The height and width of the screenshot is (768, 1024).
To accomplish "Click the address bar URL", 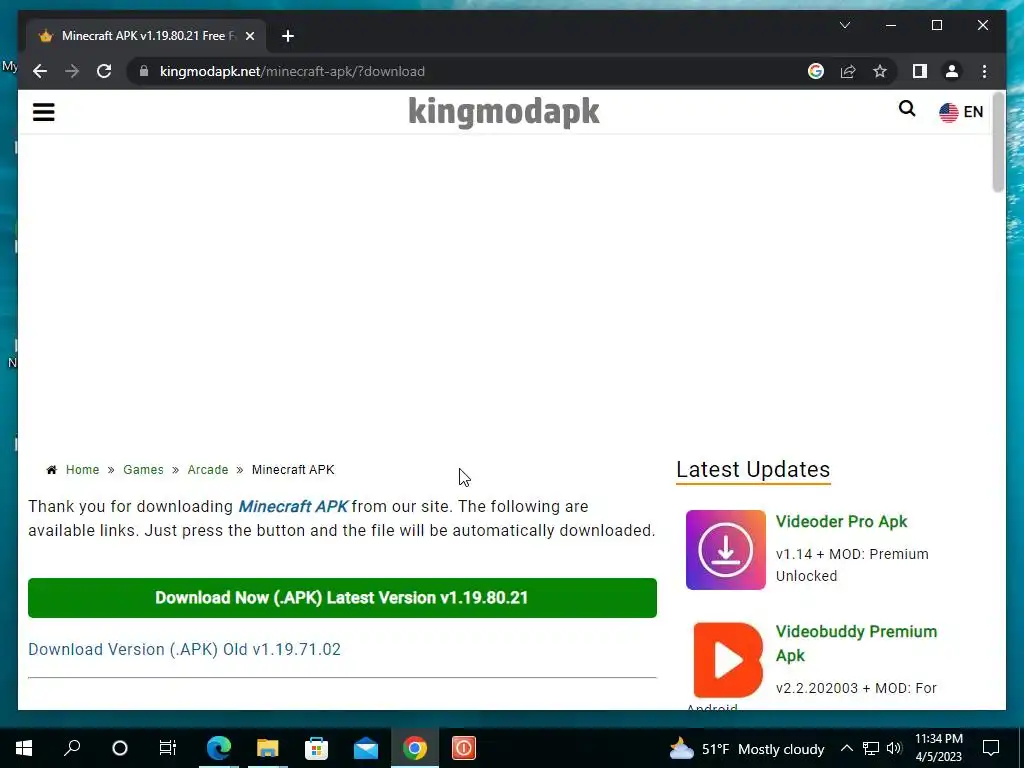I will [293, 71].
